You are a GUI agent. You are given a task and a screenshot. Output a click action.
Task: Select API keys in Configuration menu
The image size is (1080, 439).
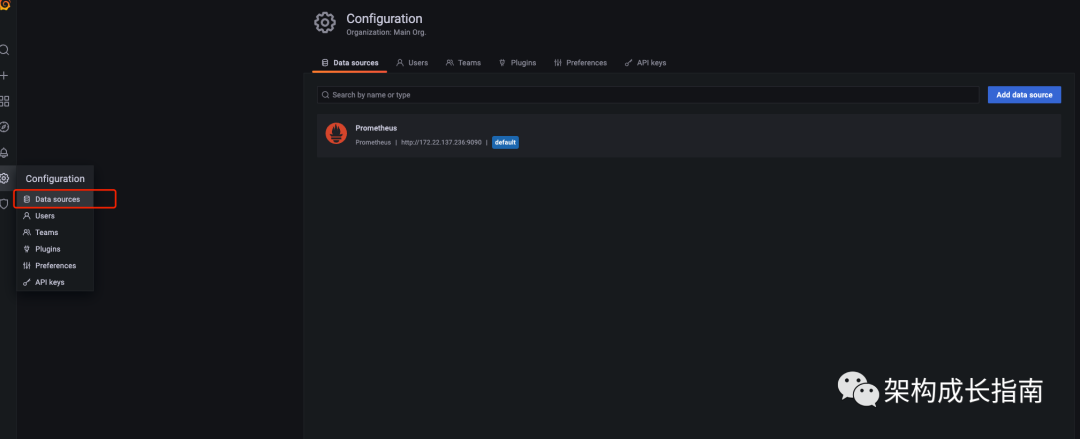[49, 282]
